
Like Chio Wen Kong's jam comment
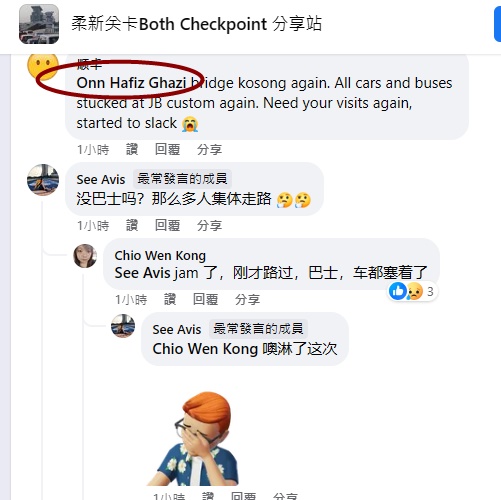170,300
